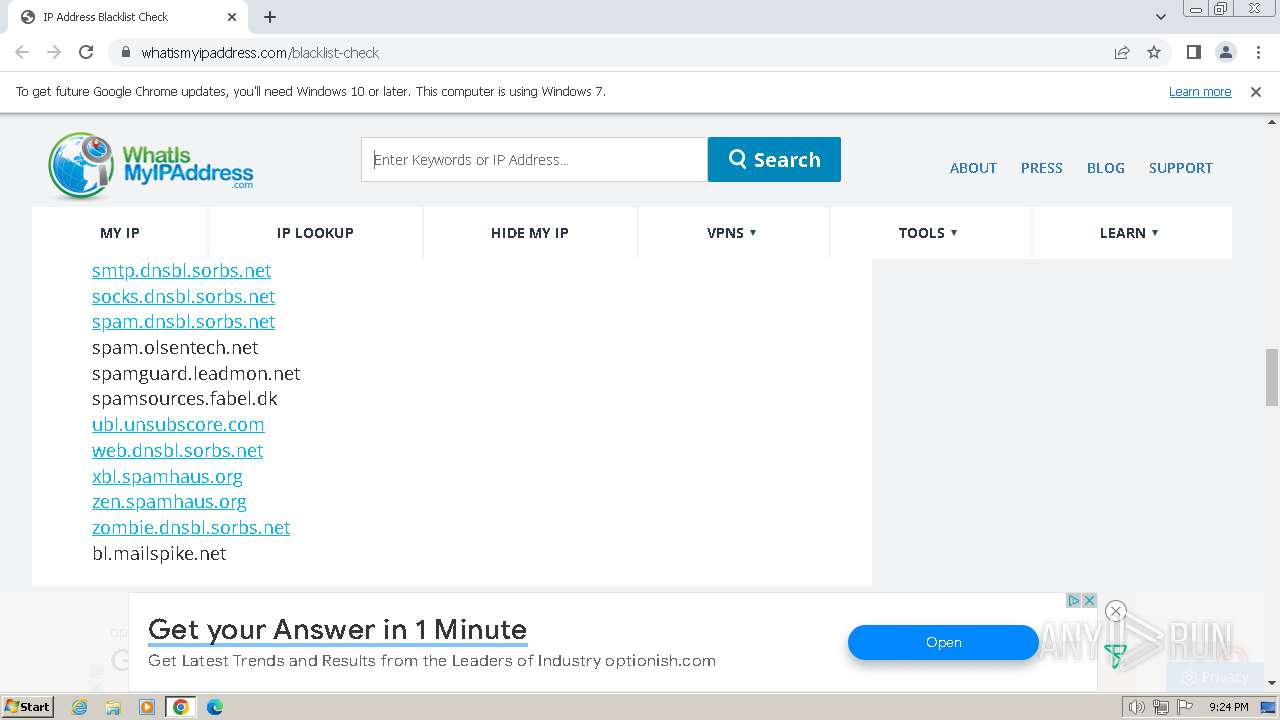This screenshot has width=1280, height=720.
Task: Expand the TOOLS dropdown menu
Action: 928,233
